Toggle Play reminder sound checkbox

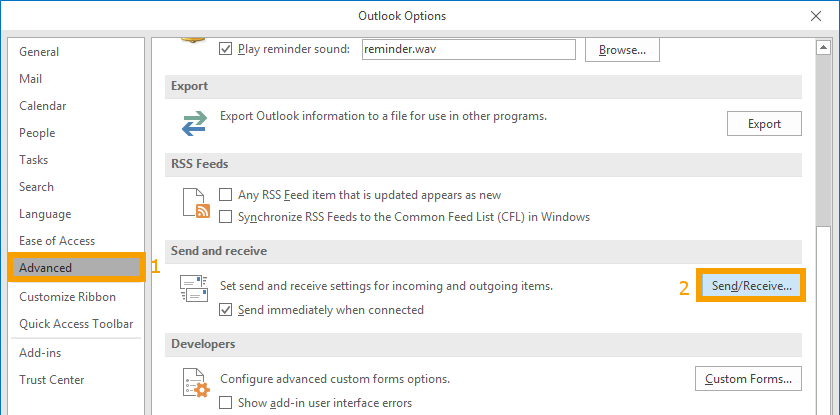[226, 49]
